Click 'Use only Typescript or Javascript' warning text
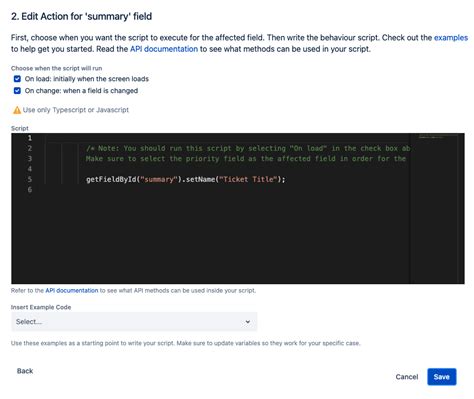 click(76, 110)
